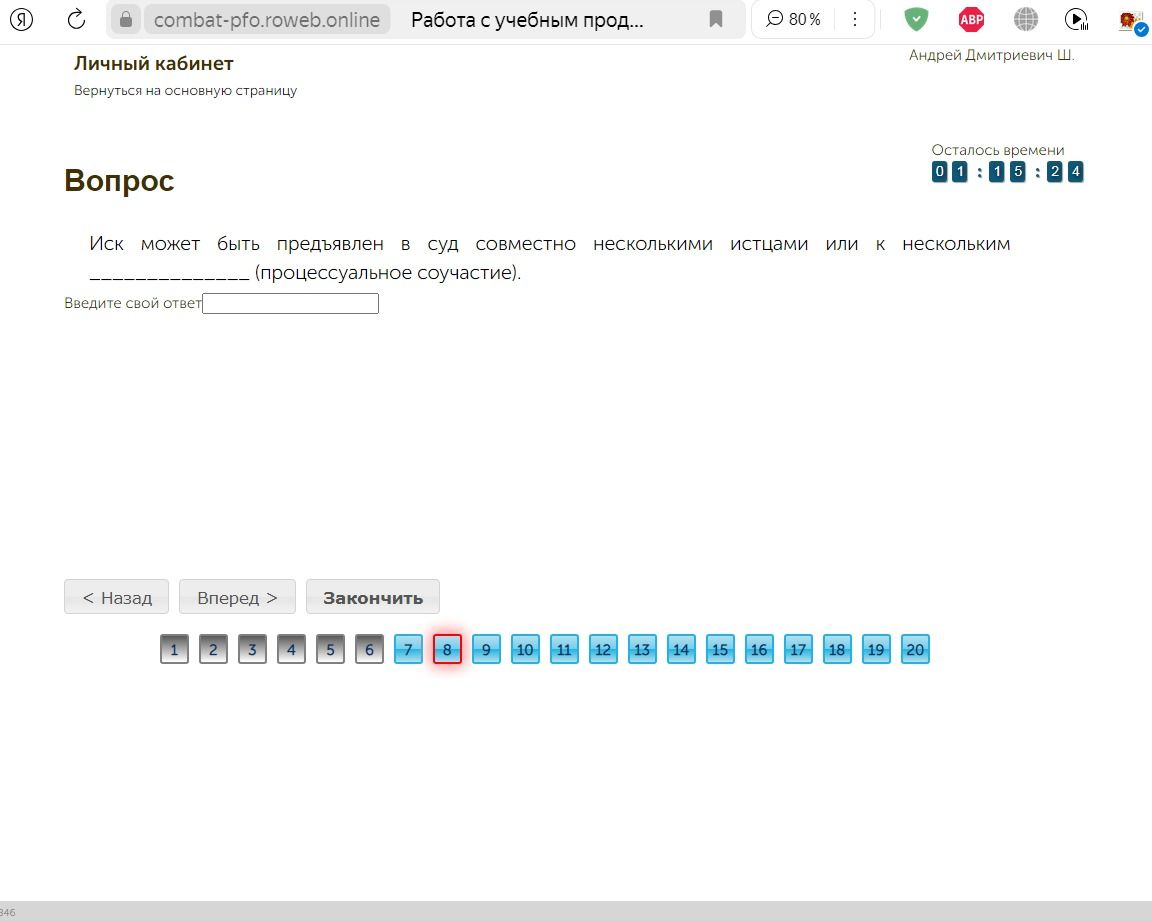
Task: Open the ABP Adblock Plus extension
Action: [x=971, y=19]
